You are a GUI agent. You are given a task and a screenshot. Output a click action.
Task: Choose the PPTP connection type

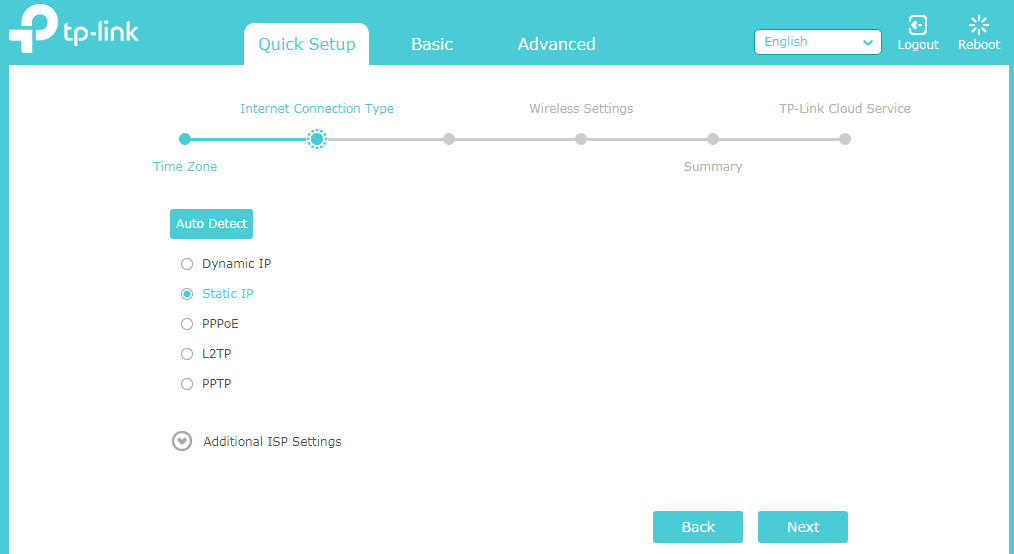187,384
